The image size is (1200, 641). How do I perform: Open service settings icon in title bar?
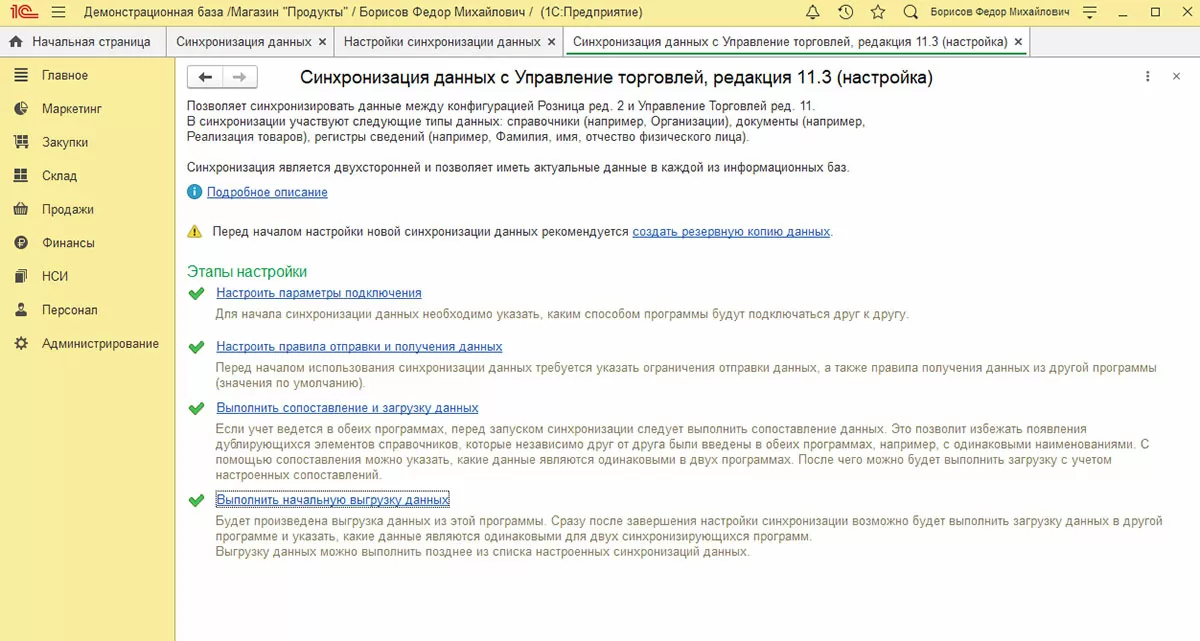click(1092, 13)
